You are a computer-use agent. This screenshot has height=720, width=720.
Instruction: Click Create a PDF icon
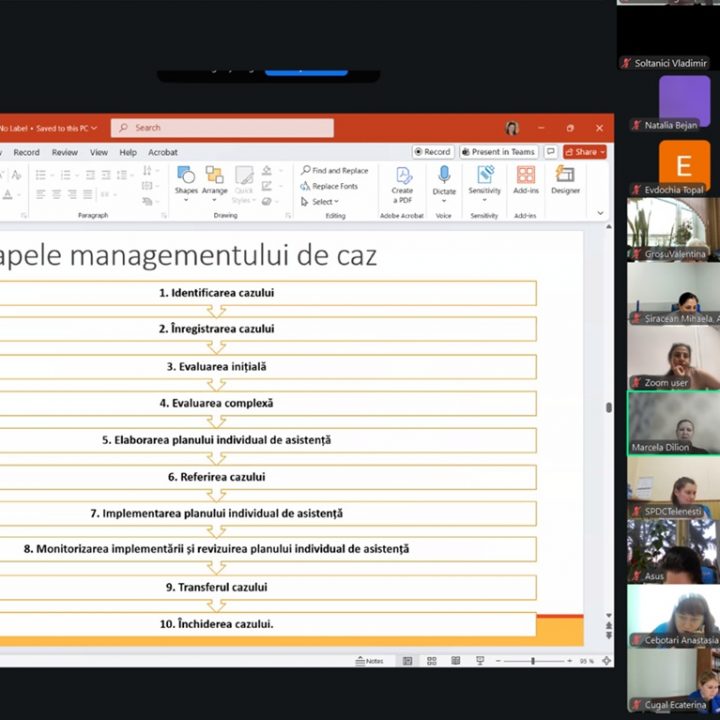402,182
